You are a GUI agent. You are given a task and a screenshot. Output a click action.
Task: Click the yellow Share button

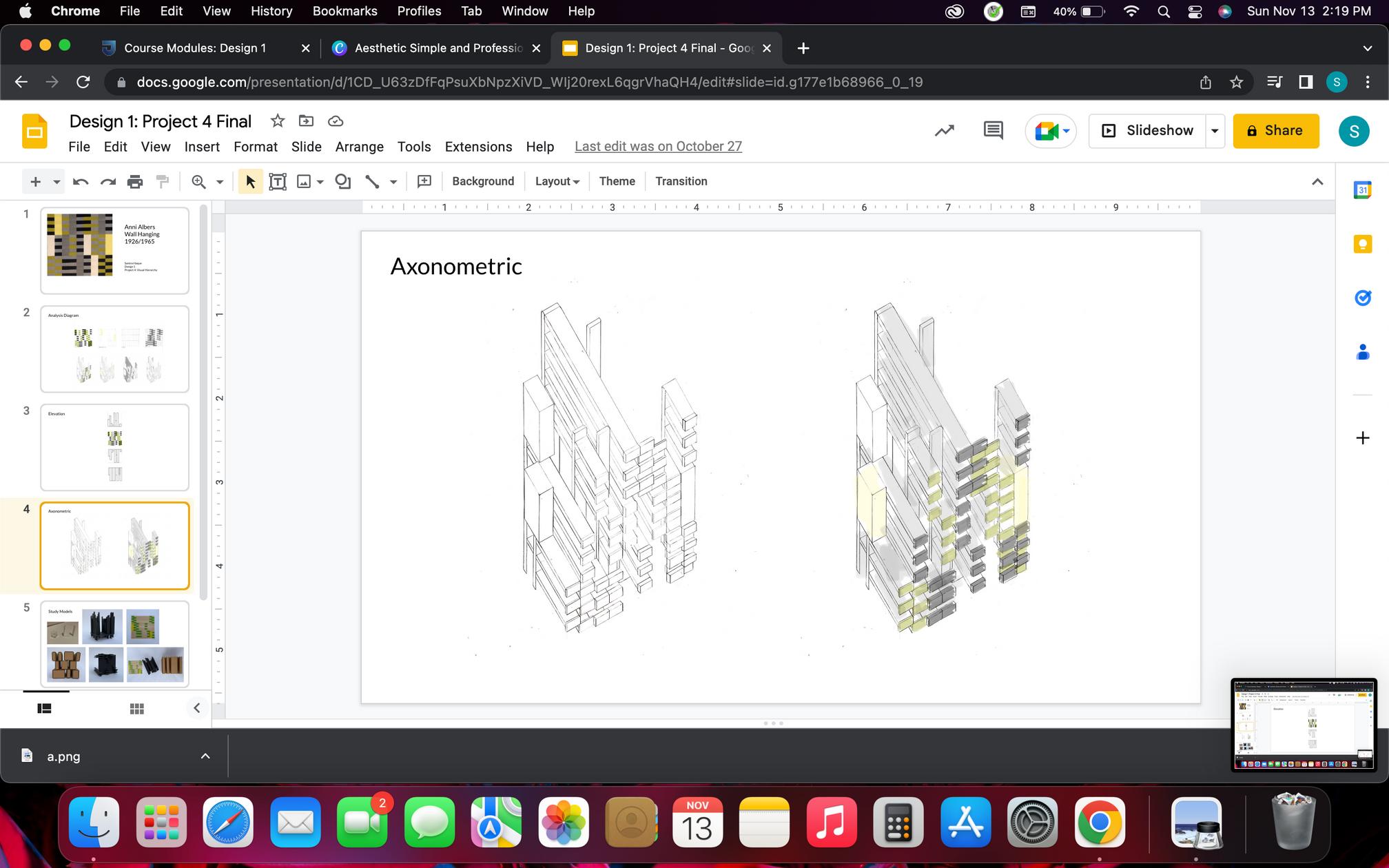click(x=1275, y=130)
